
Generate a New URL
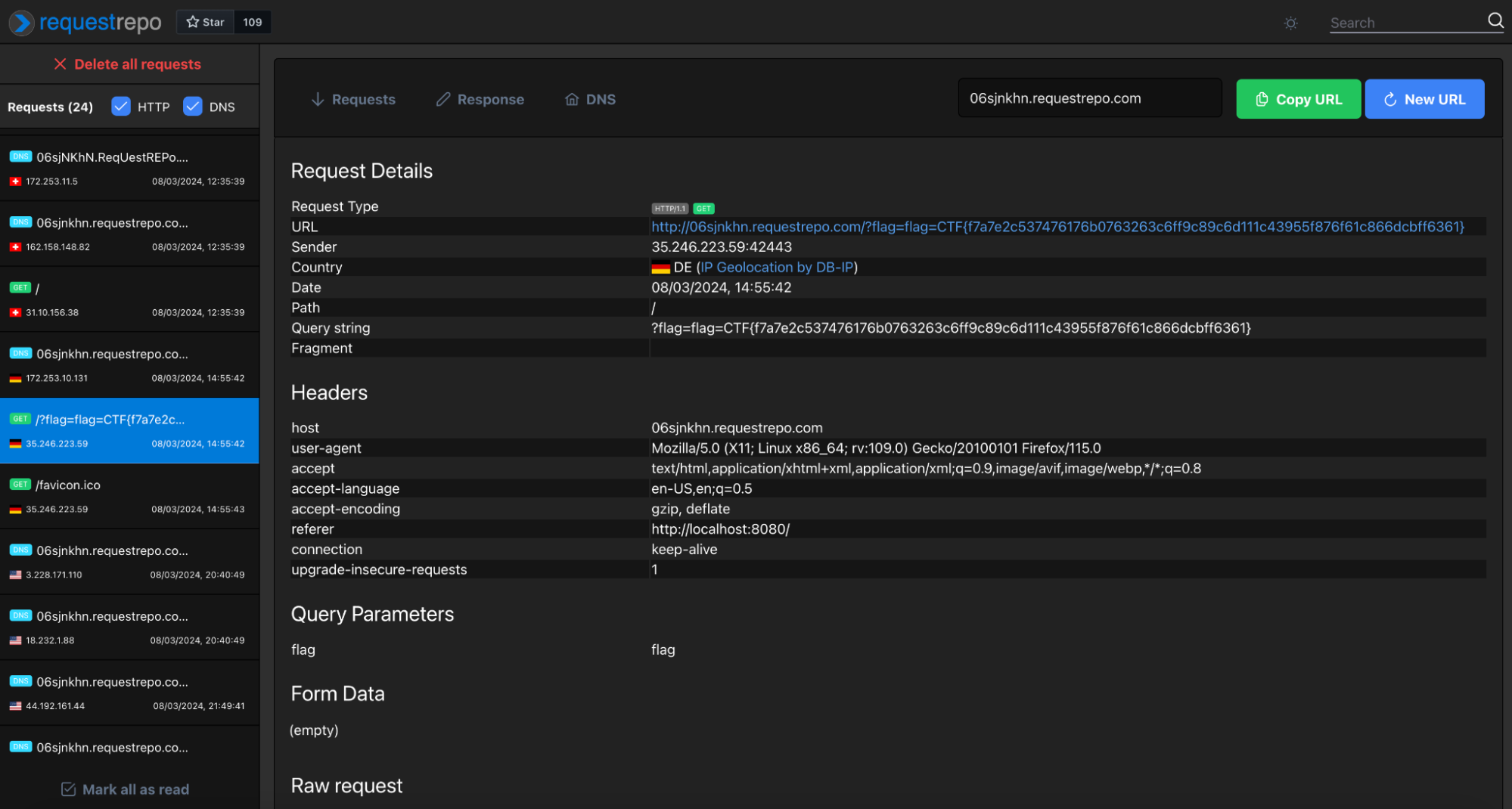[x=1424, y=99]
